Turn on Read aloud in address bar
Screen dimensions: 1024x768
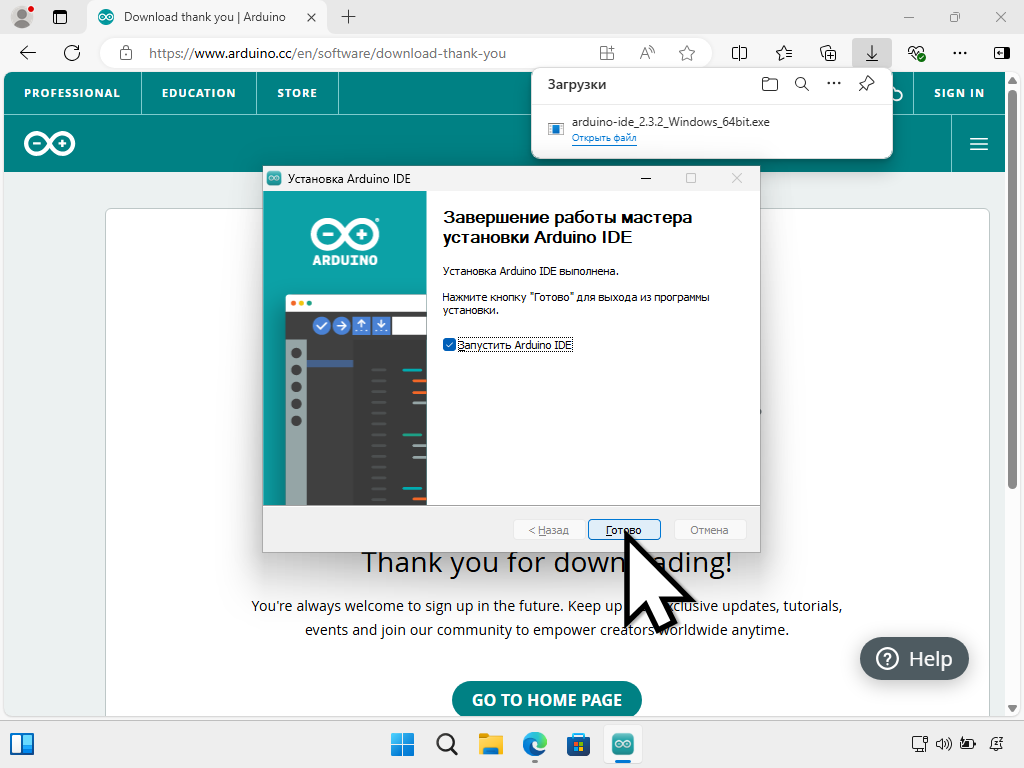[647, 53]
